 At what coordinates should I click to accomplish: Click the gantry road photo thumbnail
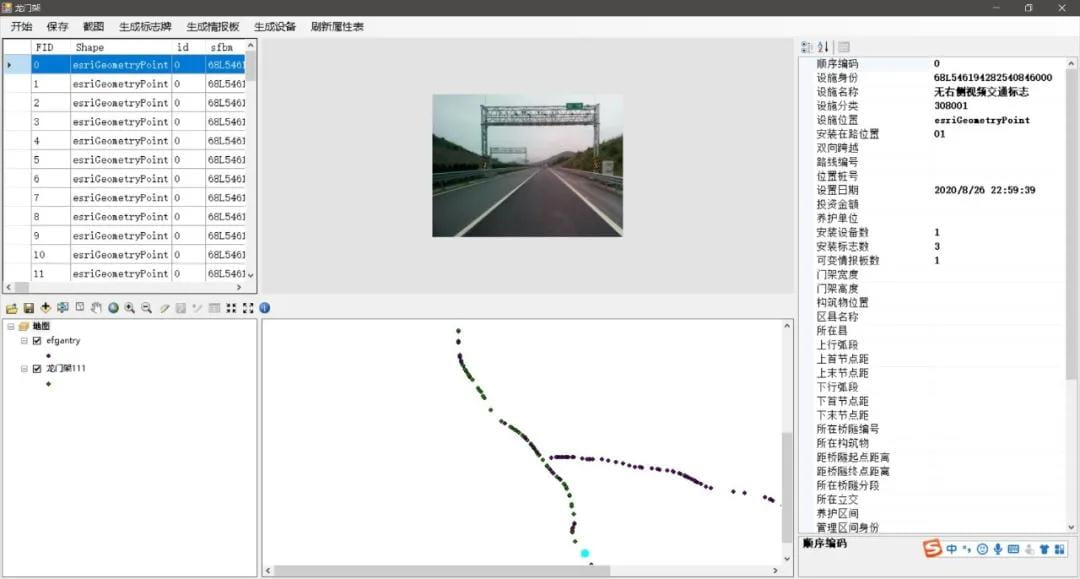click(x=527, y=165)
